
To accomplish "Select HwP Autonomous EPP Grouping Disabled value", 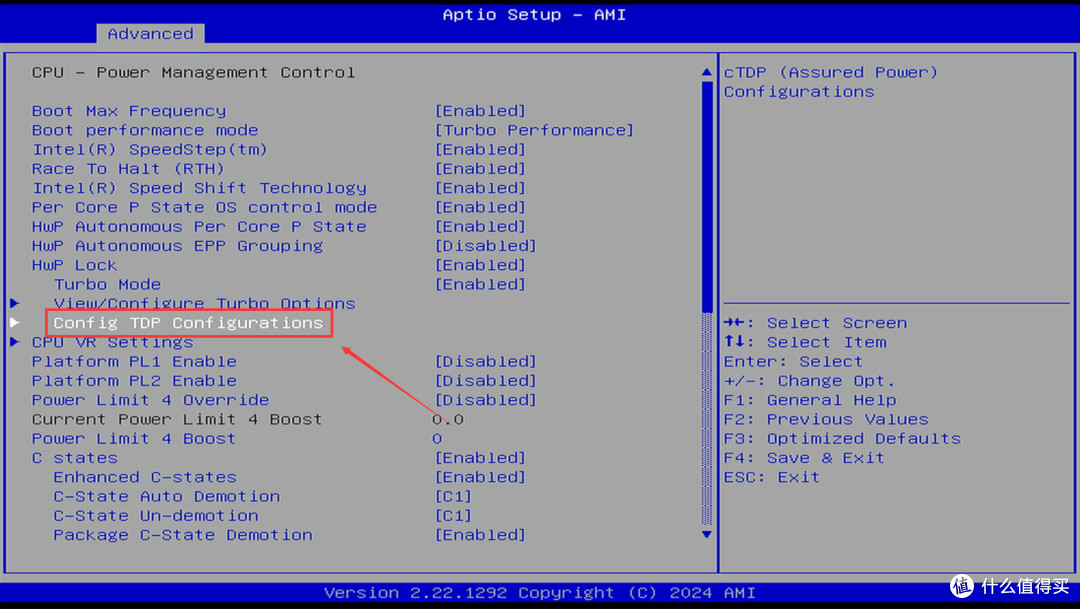I will [x=485, y=246].
